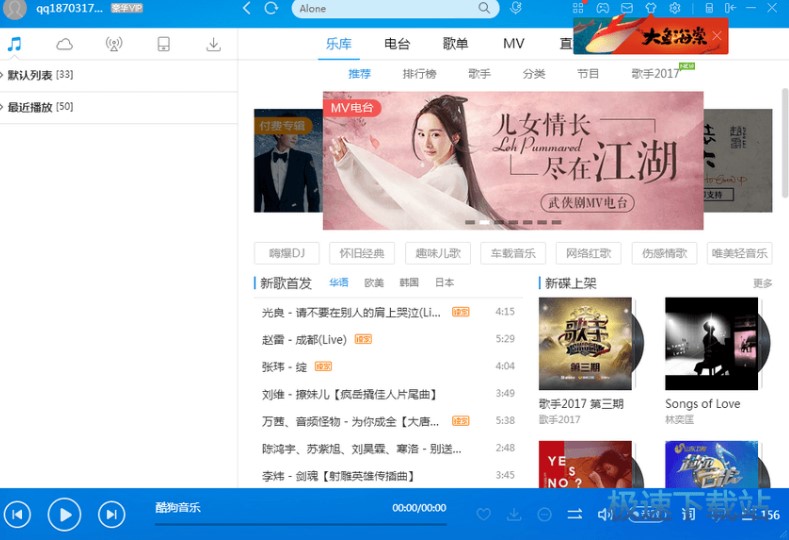Image resolution: width=789 pixels, height=540 pixels.
Task: Open the download manager icon in sidebar
Action: pyautogui.click(x=213, y=44)
